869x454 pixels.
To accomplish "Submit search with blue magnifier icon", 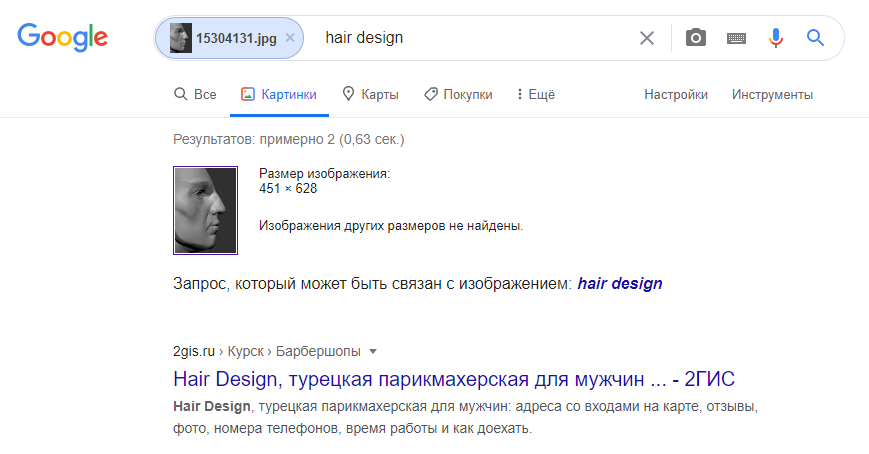I will pos(815,38).
